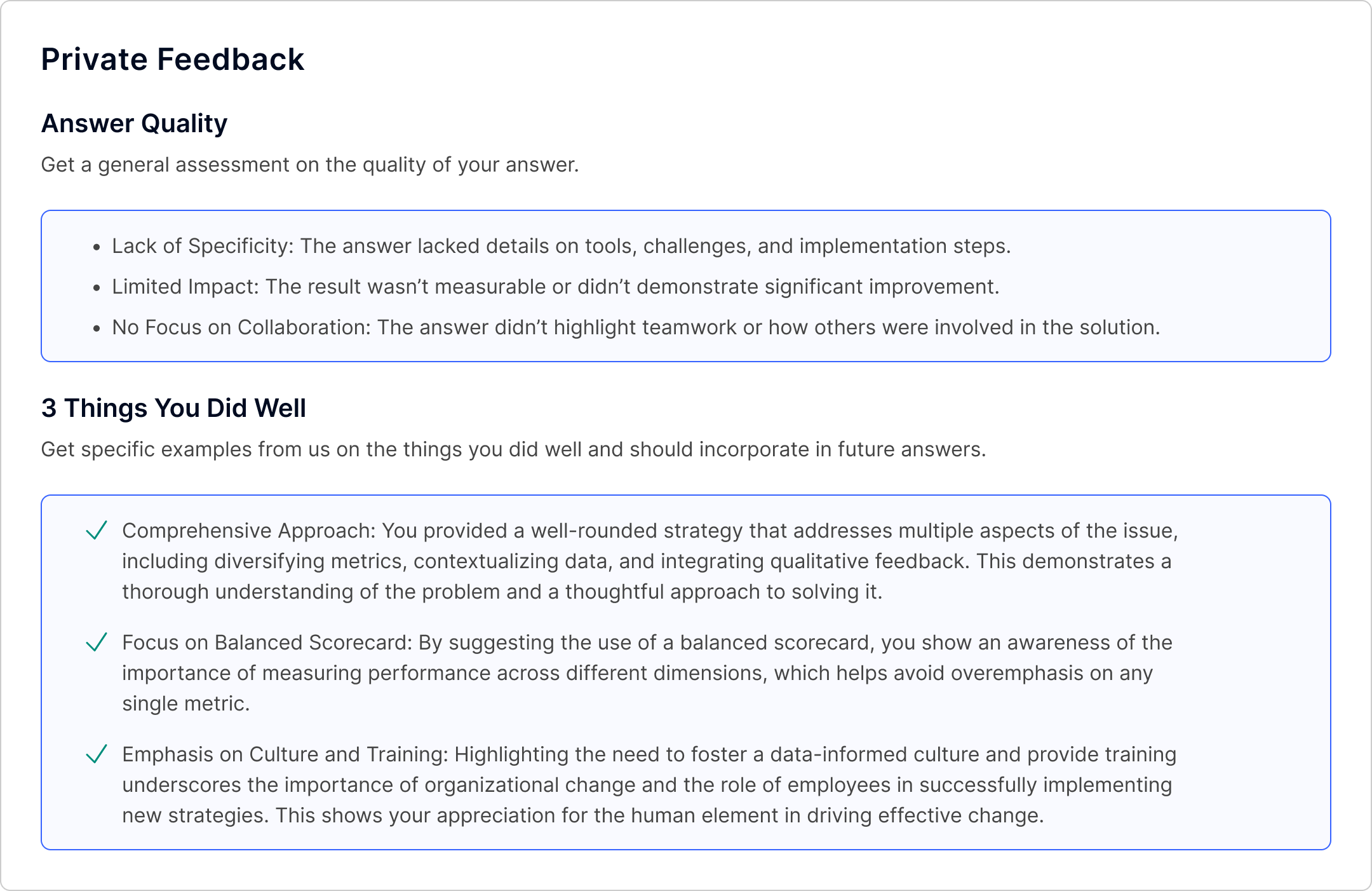Click the checkmark beside Comprehensive Approach
This screenshot has width=1372, height=891.
96,530
